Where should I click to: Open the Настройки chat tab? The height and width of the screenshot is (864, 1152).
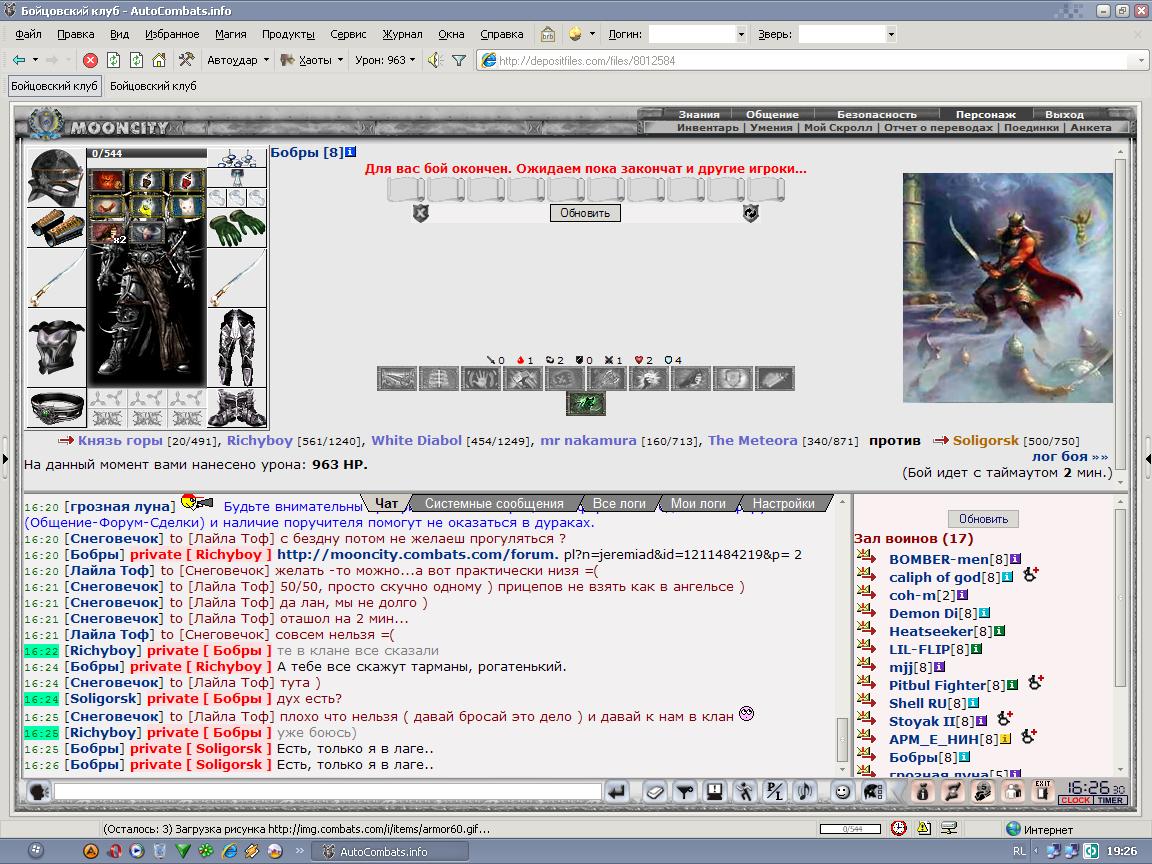click(x=783, y=503)
